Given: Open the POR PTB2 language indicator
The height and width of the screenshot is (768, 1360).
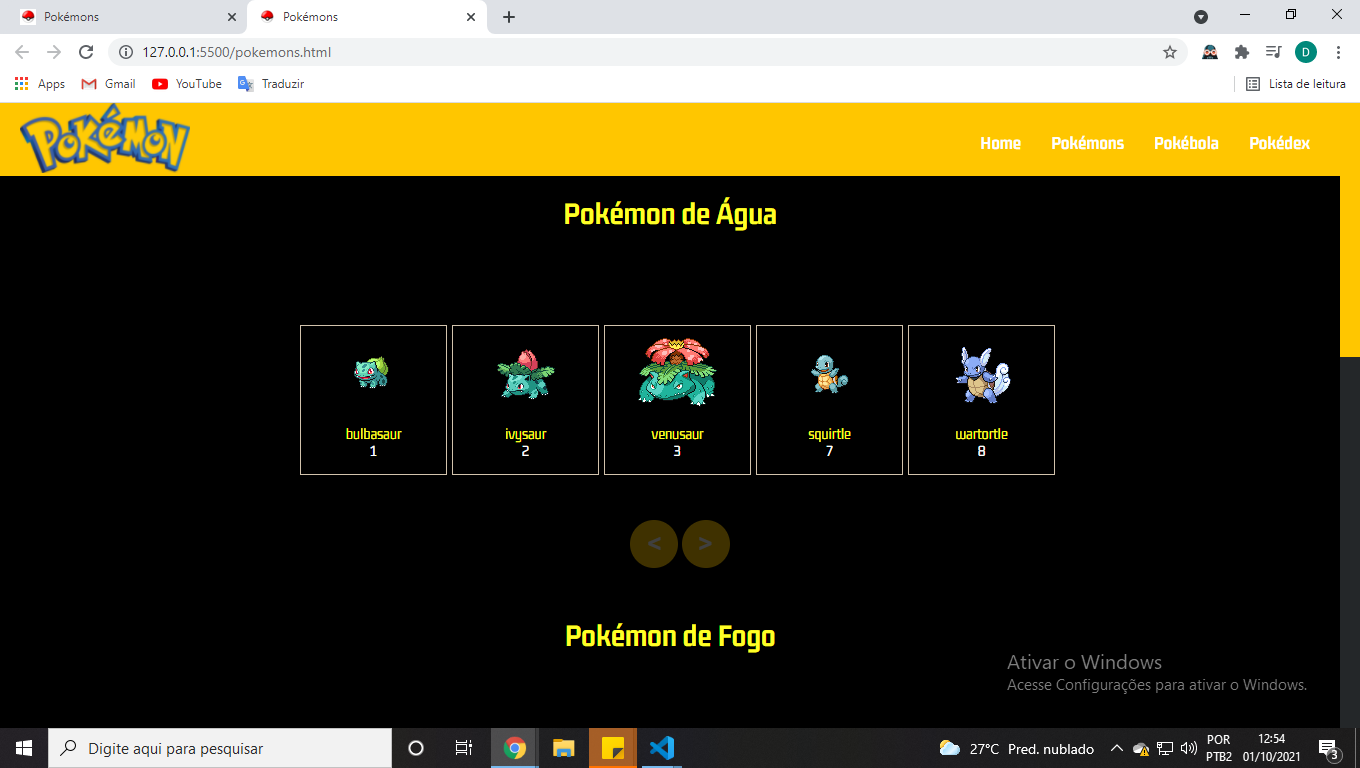Looking at the screenshot, I should pyautogui.click(x=1219, y=748).
